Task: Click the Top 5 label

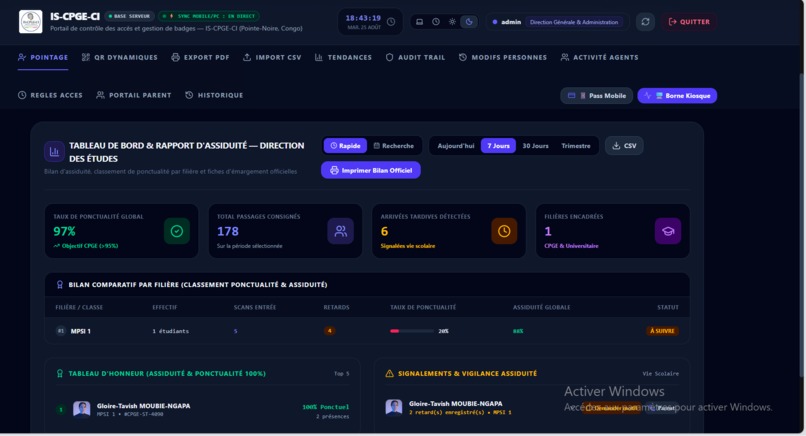Action: click(341, 373)
